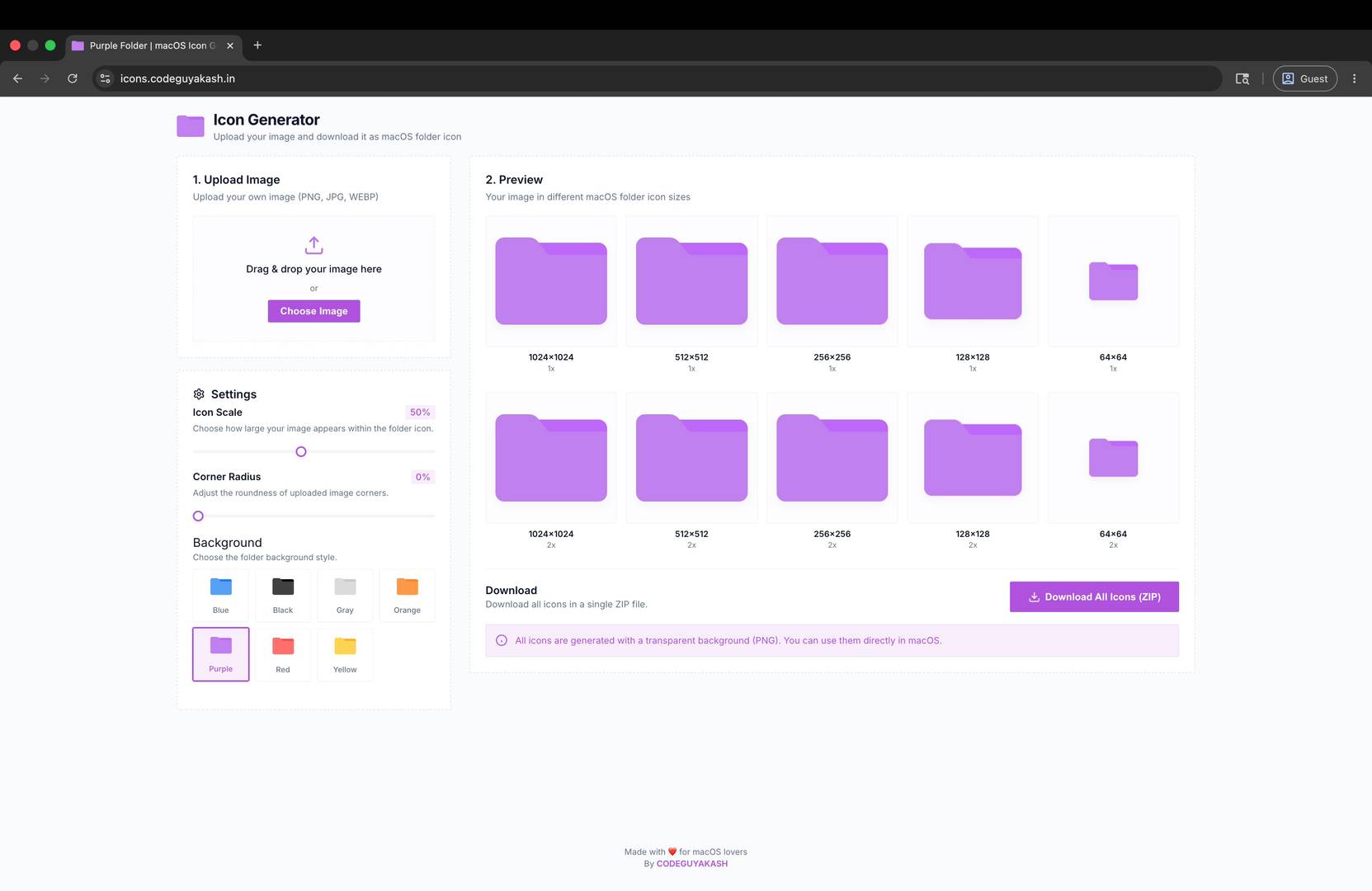Click the address bar URL field

point(657,78)
